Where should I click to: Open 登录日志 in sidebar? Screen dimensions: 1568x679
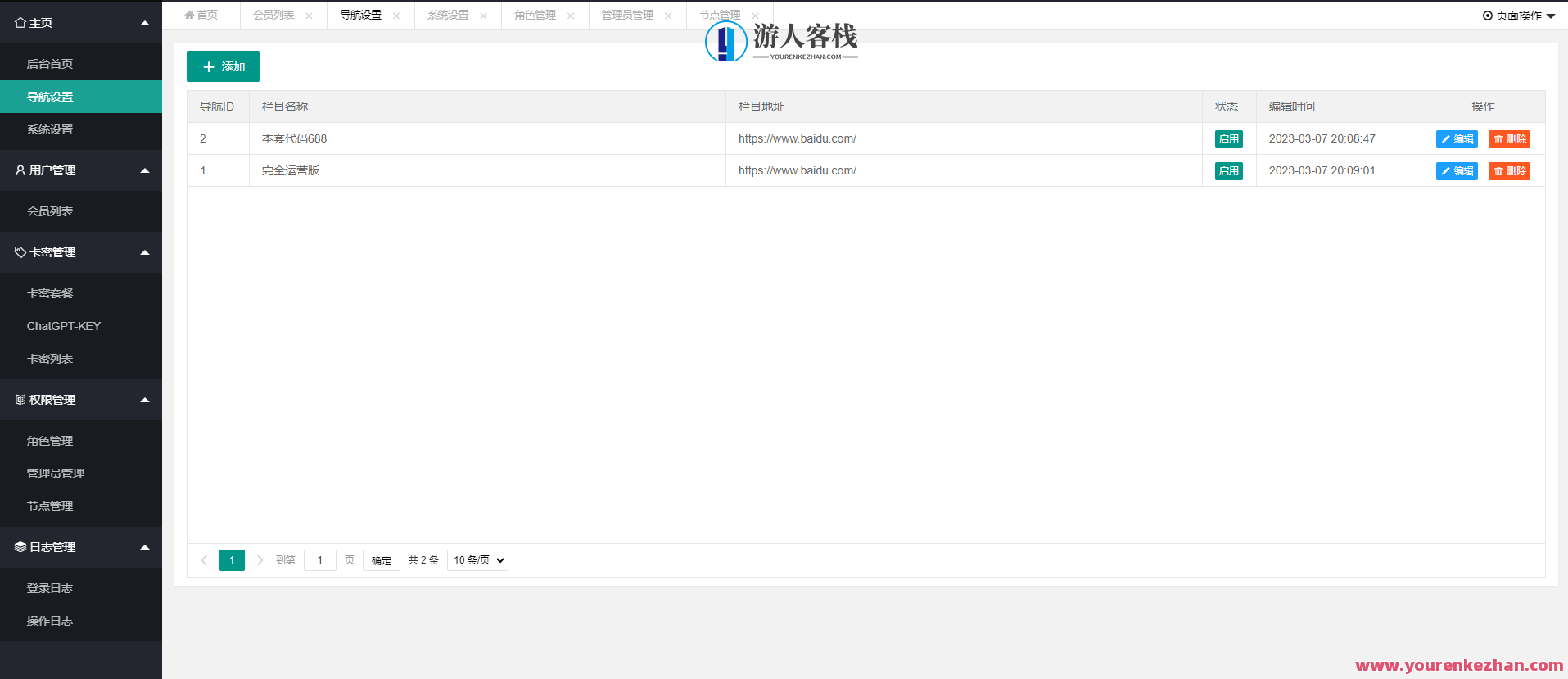[81, 588]
